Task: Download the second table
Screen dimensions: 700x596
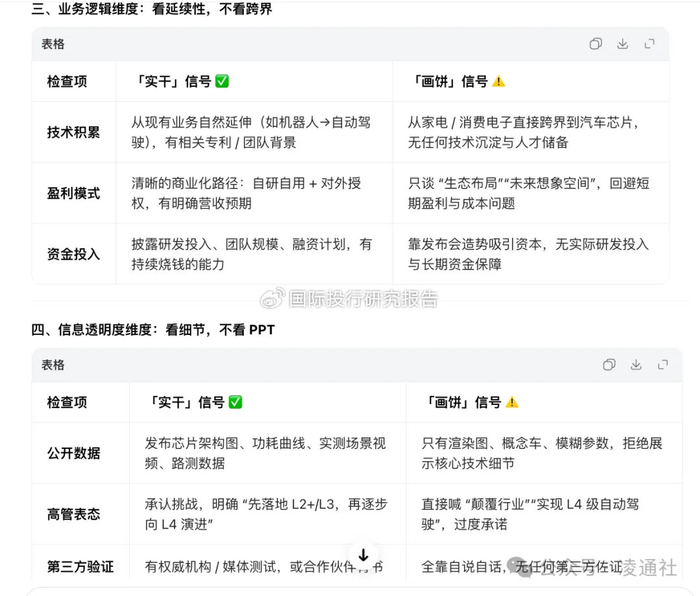Action: (x=636, y=365)
